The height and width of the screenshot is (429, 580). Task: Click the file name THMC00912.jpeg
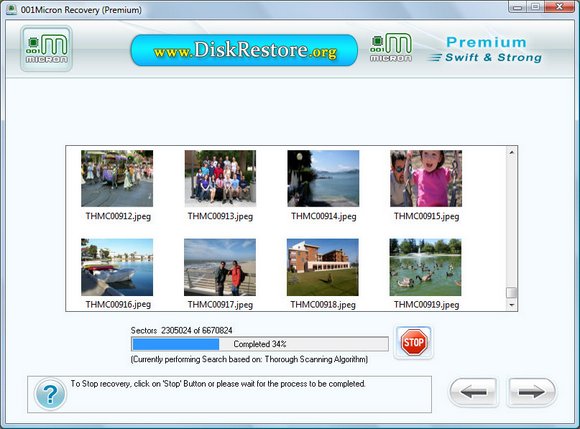[118, 216]
